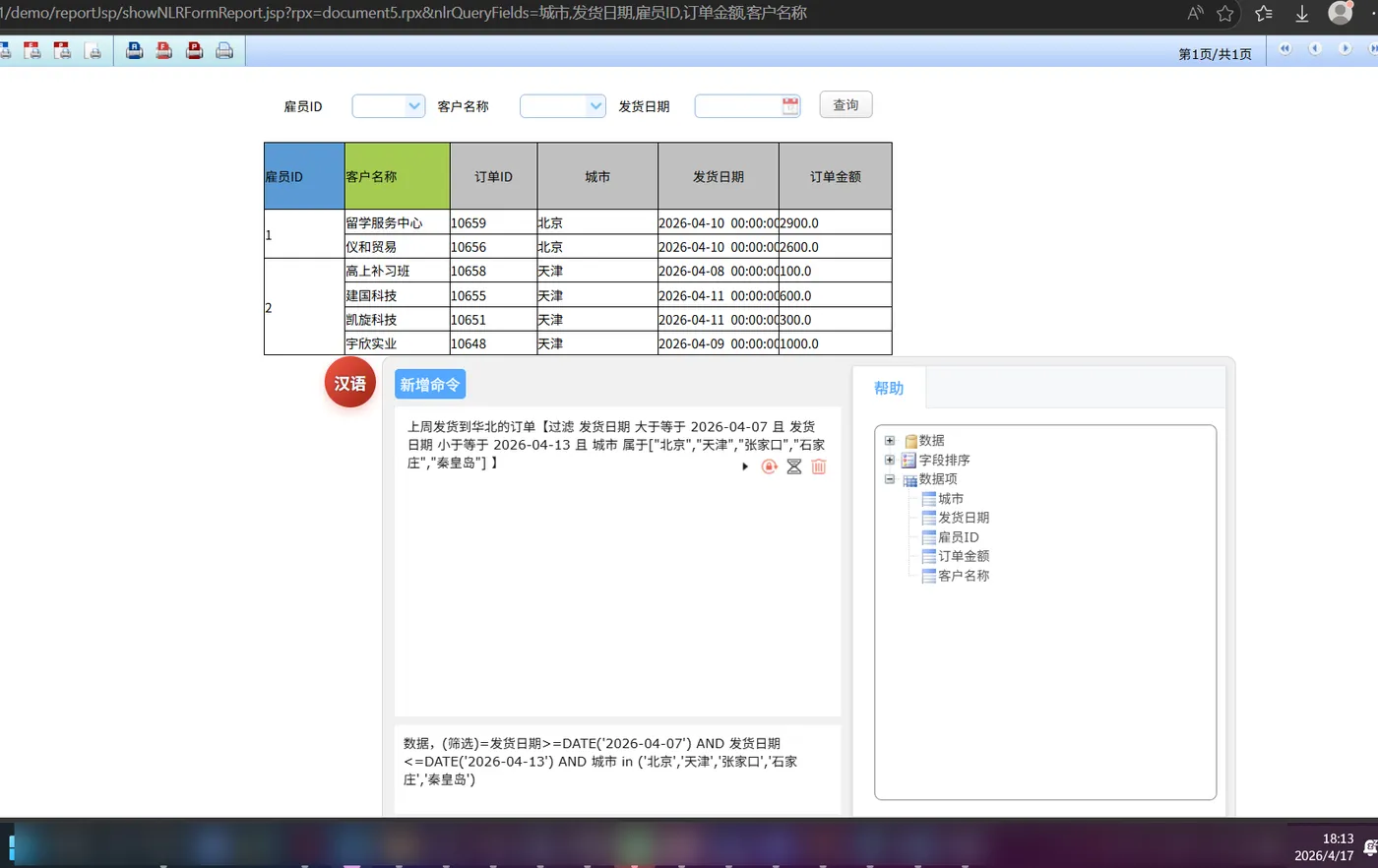Click the red lock-refresh icon beside the command
Screen dimensions: 1378x868
(x=769, y=466)
